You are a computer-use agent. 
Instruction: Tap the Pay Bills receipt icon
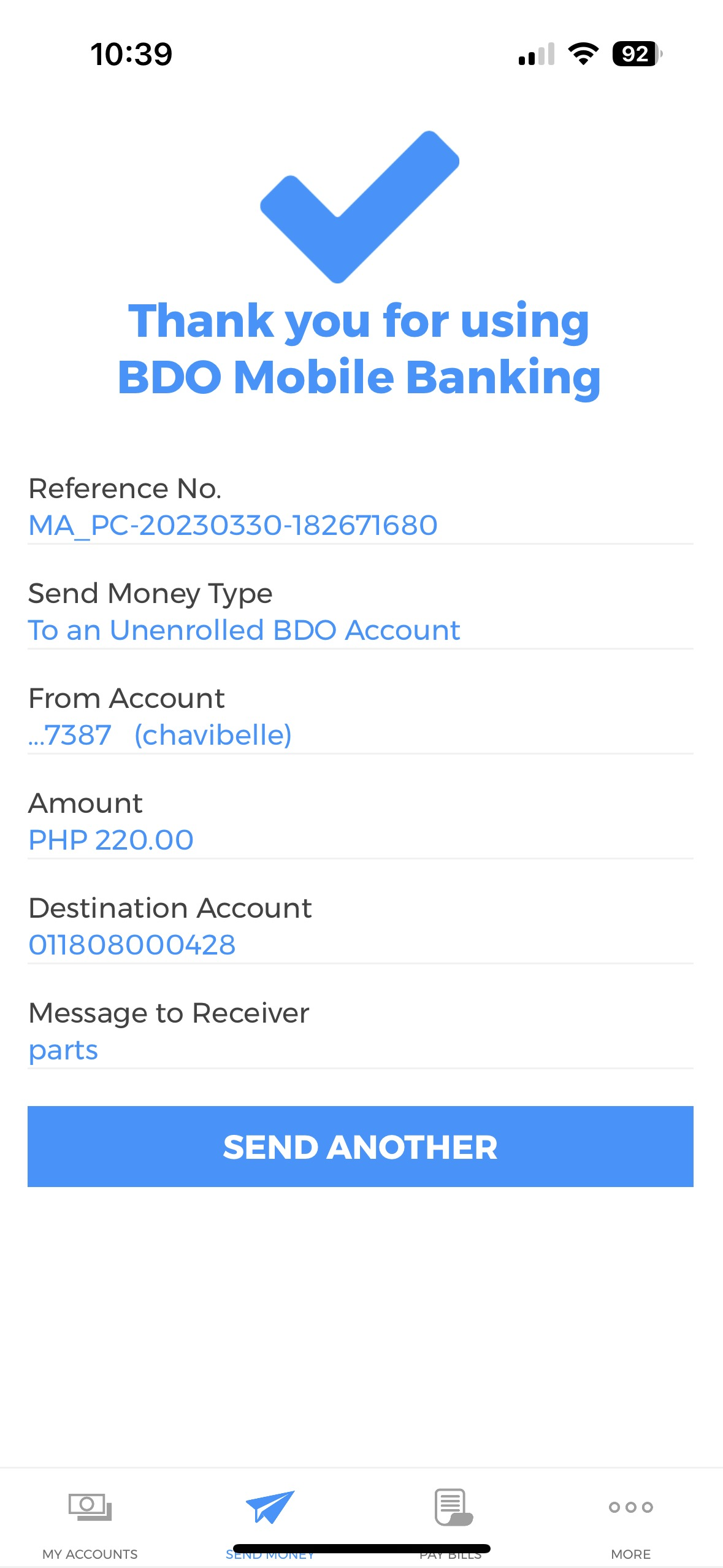[453, 1506]
